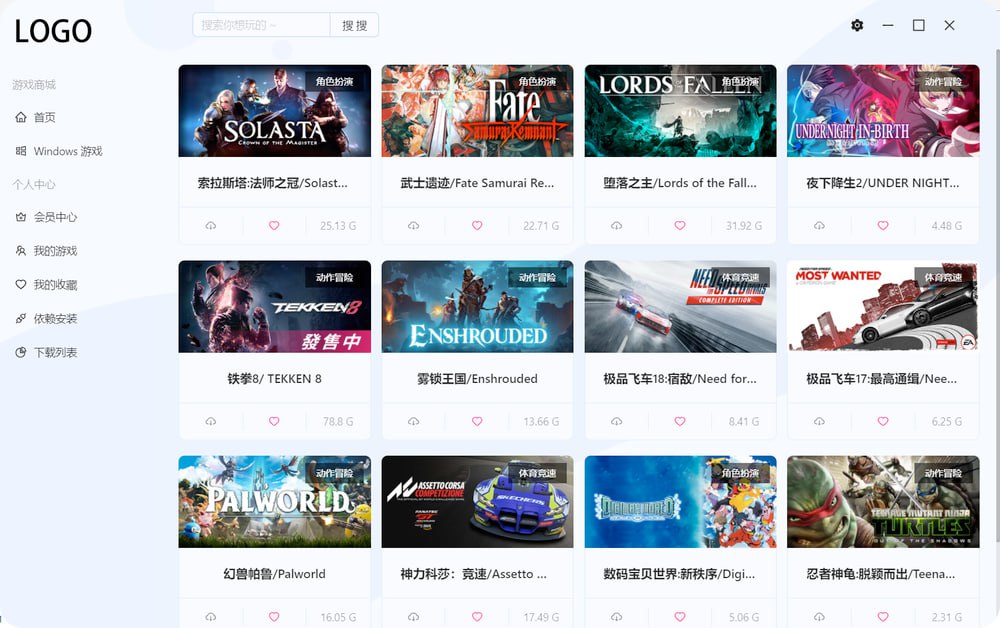Toggle the heart on 极品飞车18 card
Viewport: 1000px width, 628px height.
[679, 421]
